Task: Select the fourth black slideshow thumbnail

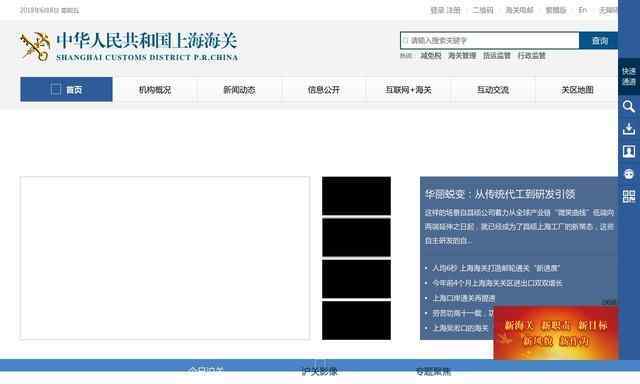Action: pyautogui.click(x=356, y=320)
